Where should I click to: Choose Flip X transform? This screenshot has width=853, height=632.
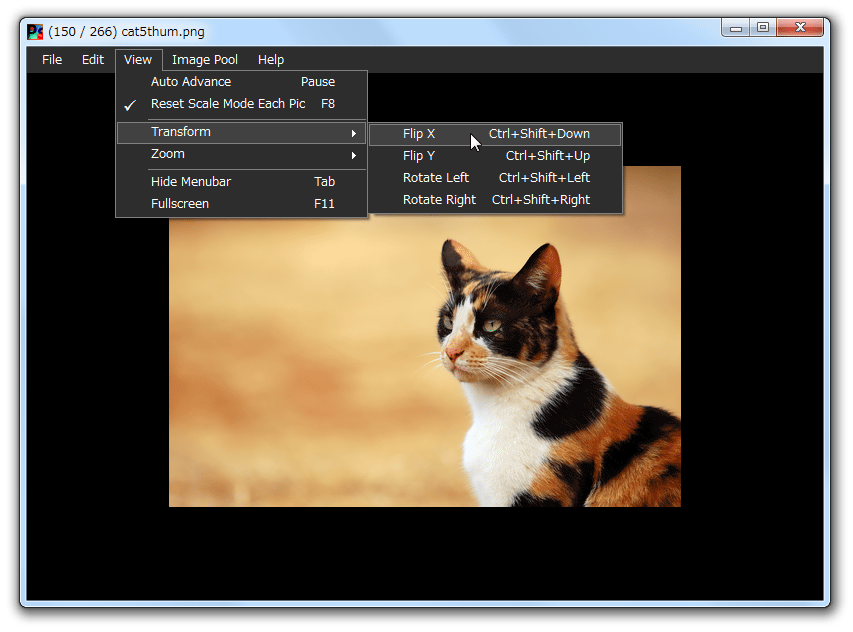[x=495, y=134]
